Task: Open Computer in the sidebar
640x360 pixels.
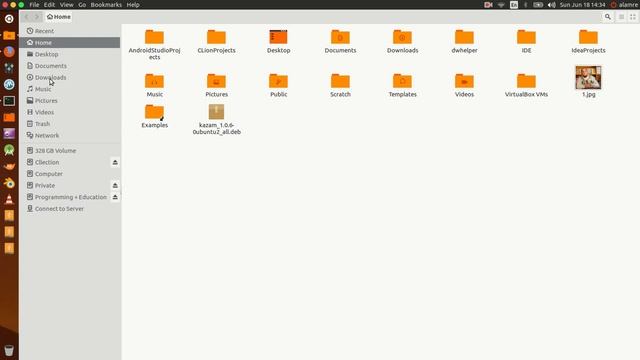Action: pos(70,174)
